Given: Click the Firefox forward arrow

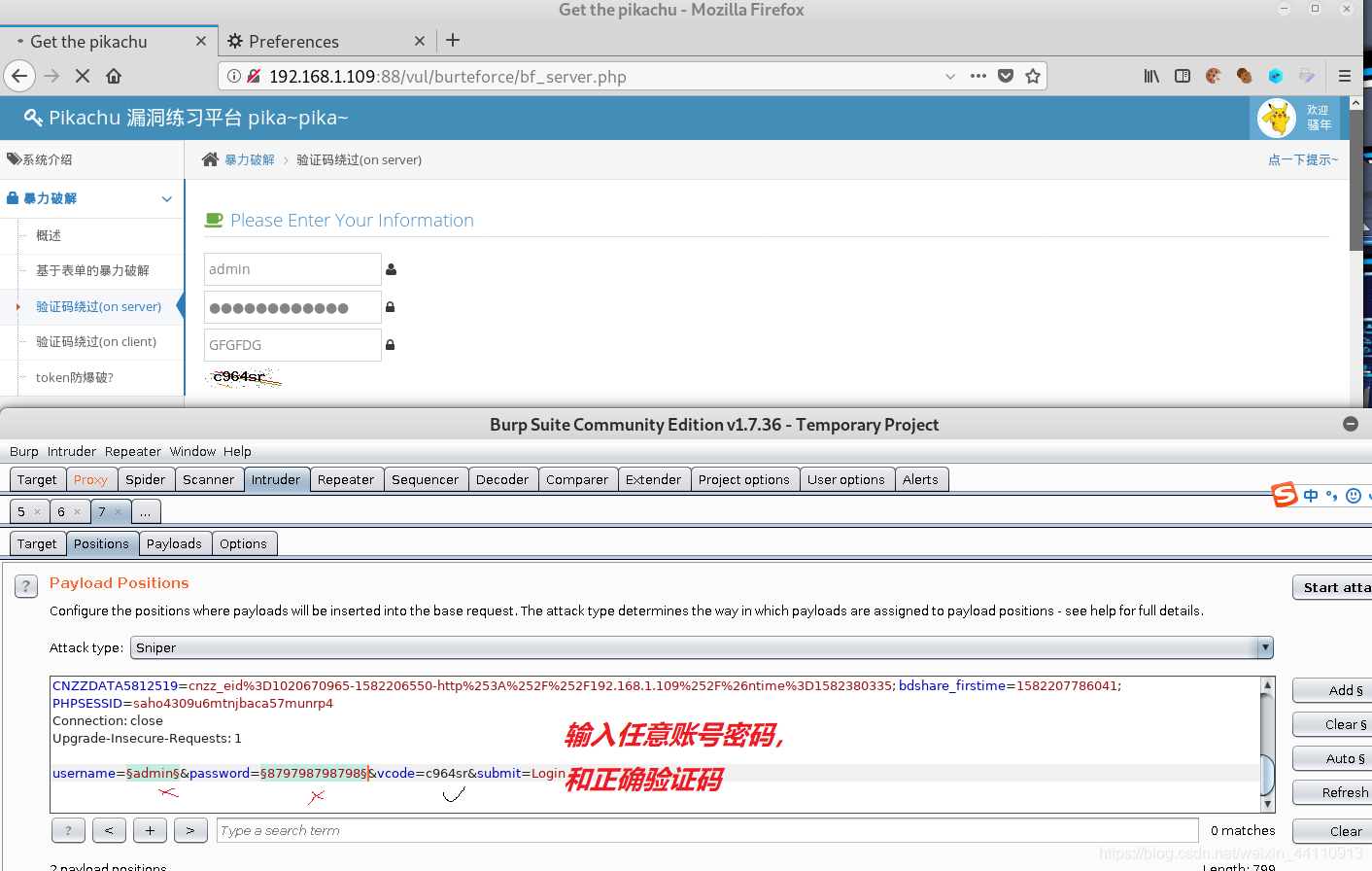Looking at the screenshot, I should (52, 76).
